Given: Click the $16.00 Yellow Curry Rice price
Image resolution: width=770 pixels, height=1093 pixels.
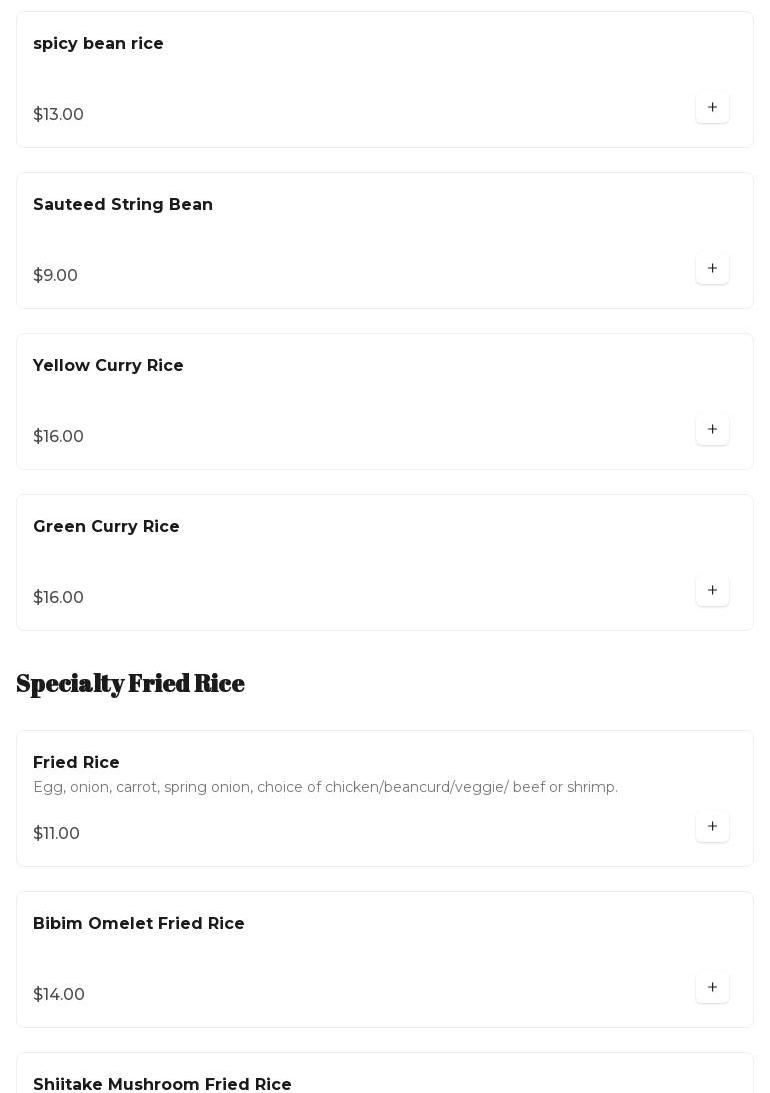Looking at the screenshot, I should click(x=59, y=436).
